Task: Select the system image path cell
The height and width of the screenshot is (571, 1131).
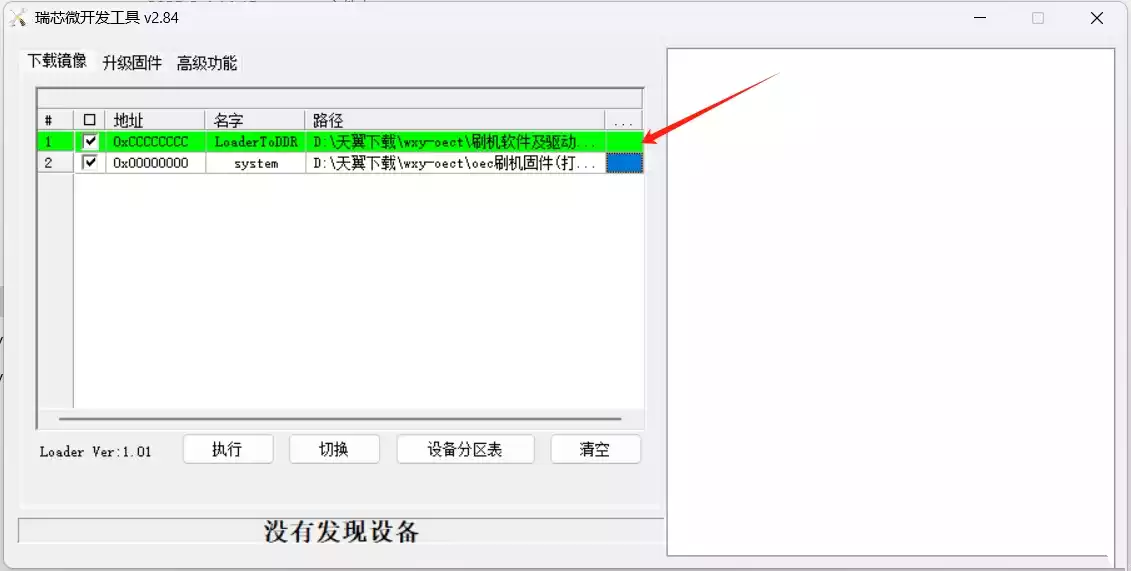Action: [455, 163]
